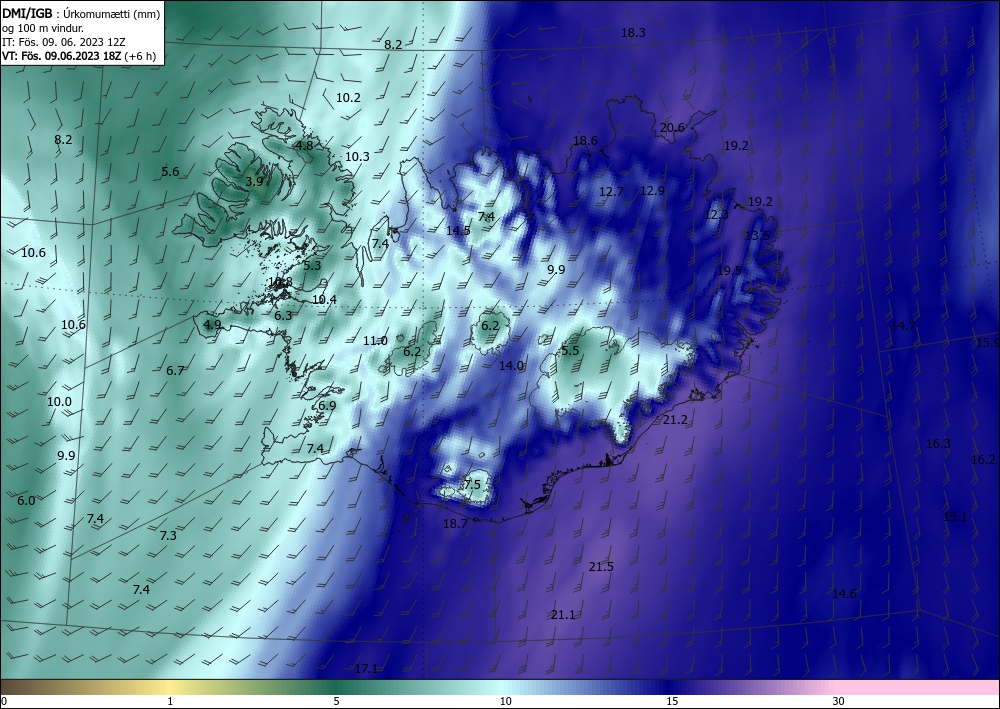The width and height of the screenshot is (1000, 709).
Task: Click the 5.6 value on the map
Action: pos(170,171)
